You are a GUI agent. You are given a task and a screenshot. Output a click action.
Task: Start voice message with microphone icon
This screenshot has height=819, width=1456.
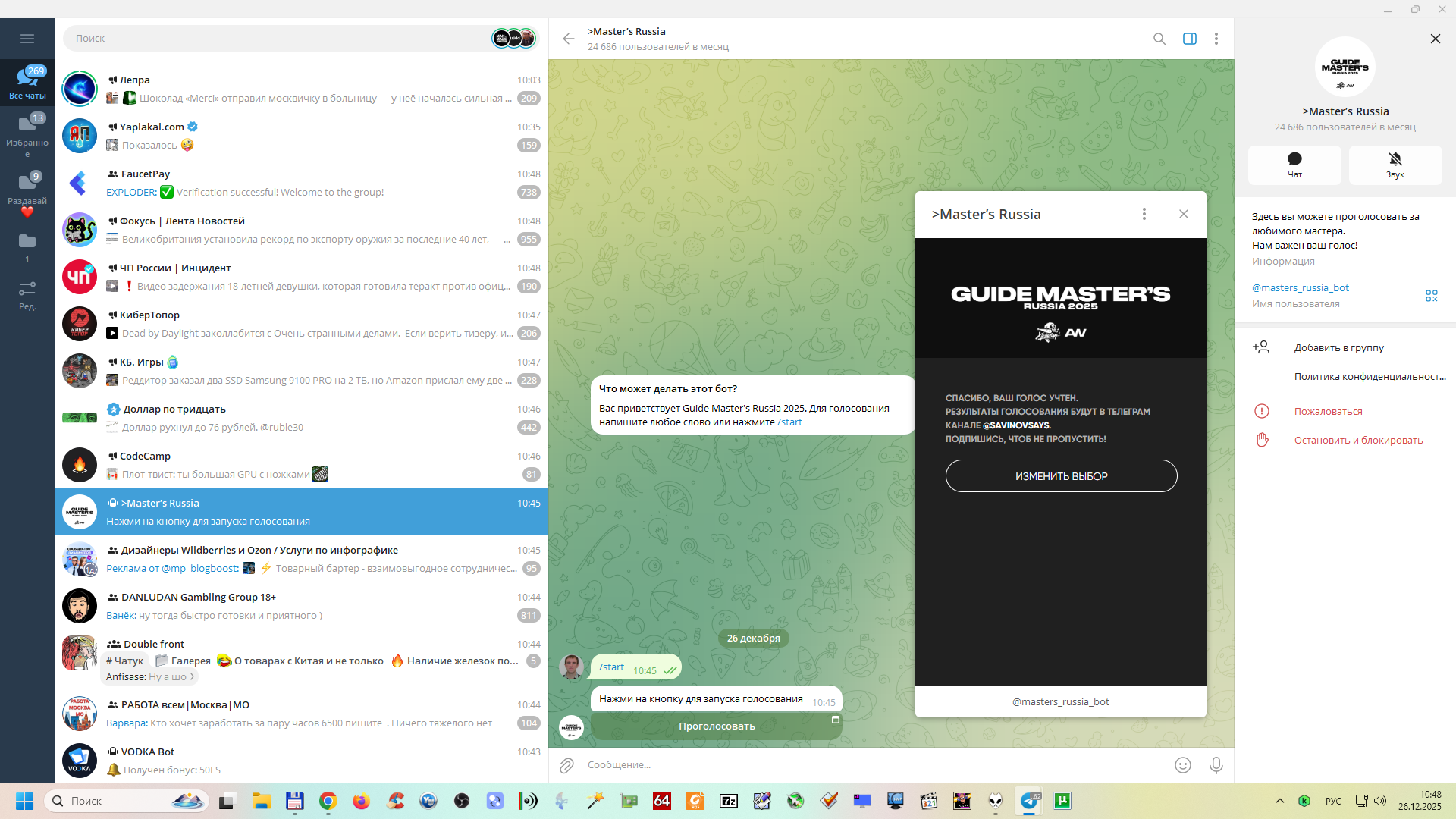(1216, 765)
